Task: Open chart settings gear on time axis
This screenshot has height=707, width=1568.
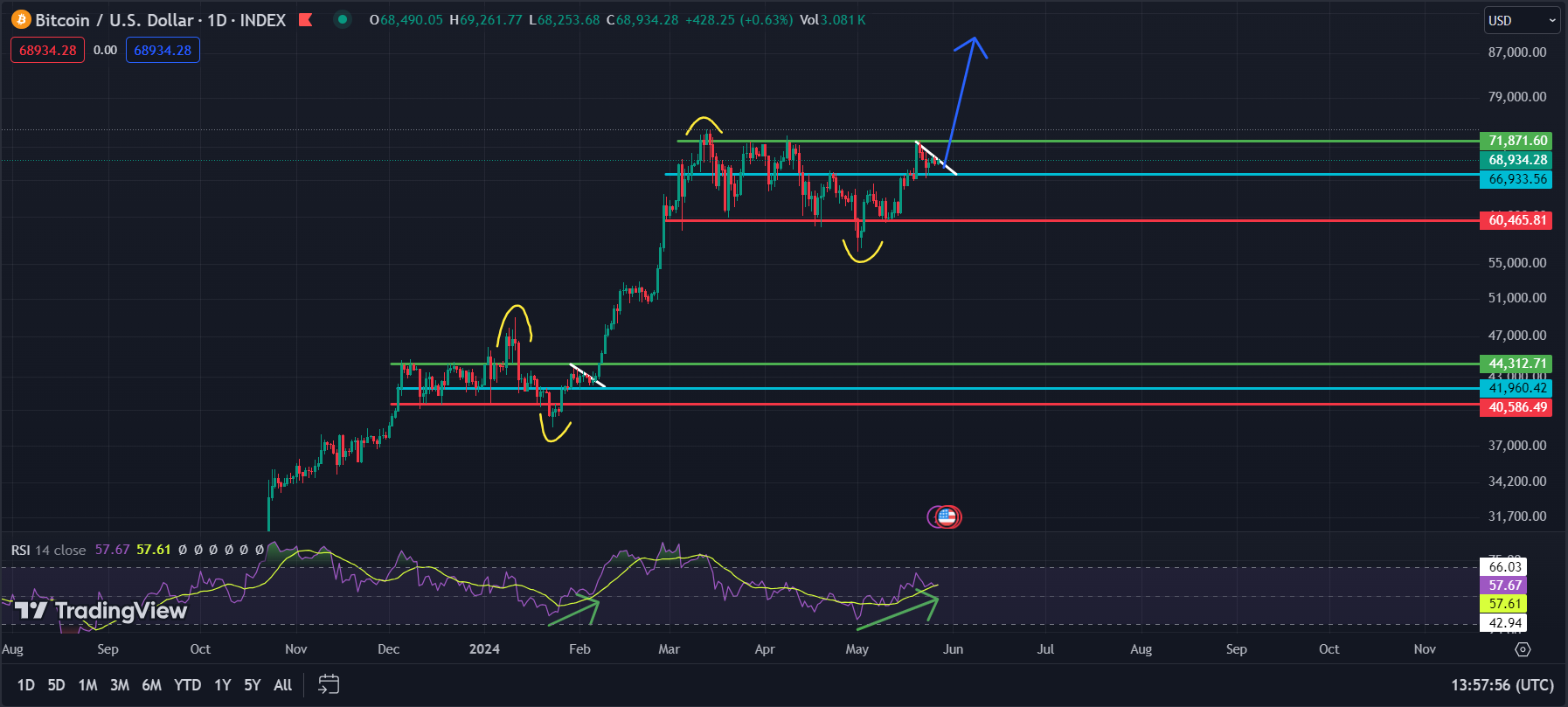Action: [1523, 649]
